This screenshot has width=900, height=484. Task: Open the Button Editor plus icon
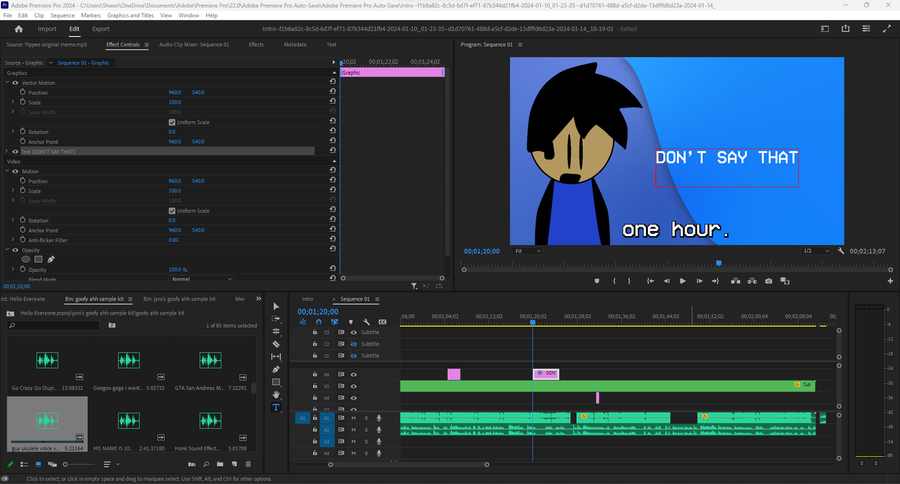coord(890,281)
